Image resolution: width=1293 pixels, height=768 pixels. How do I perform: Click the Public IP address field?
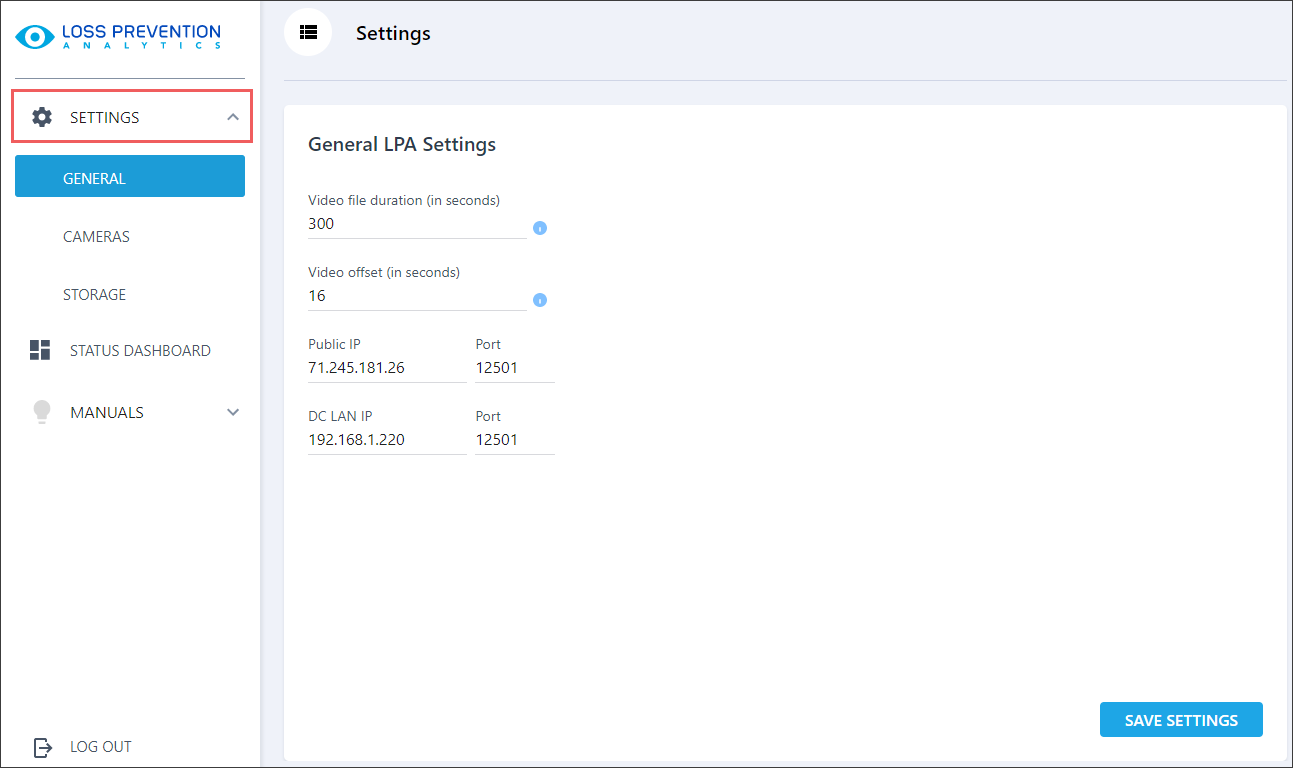pyautogui.click(x=386, y=368)
